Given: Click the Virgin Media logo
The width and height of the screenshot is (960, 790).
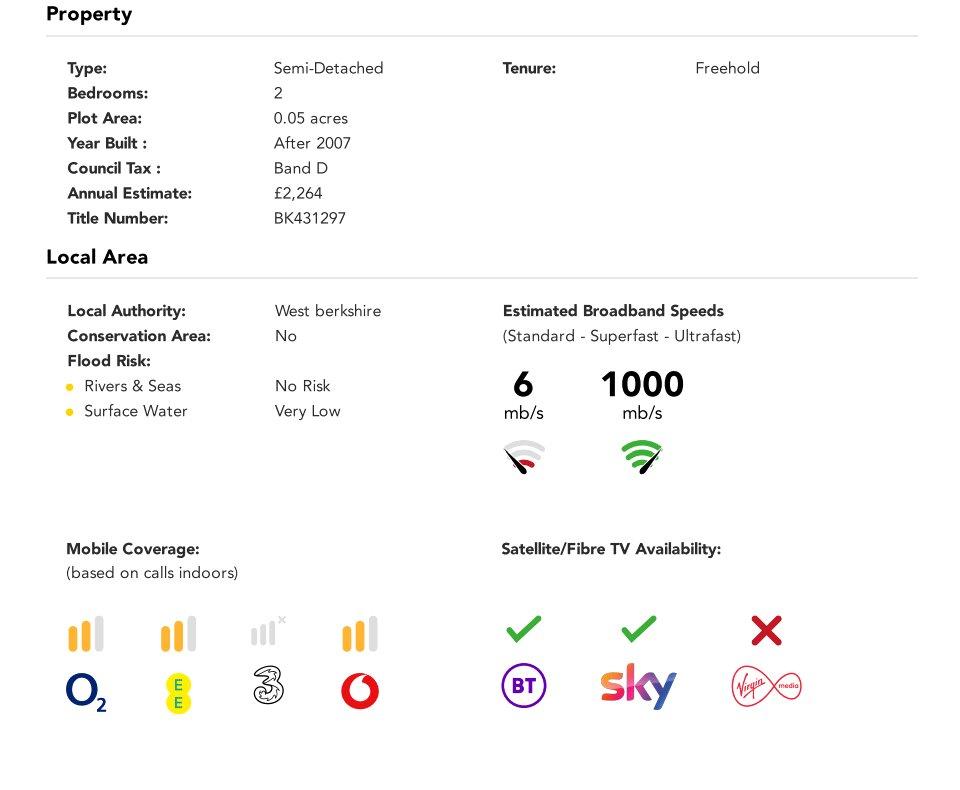Looking at the screenshot, I should pos(767,686).
